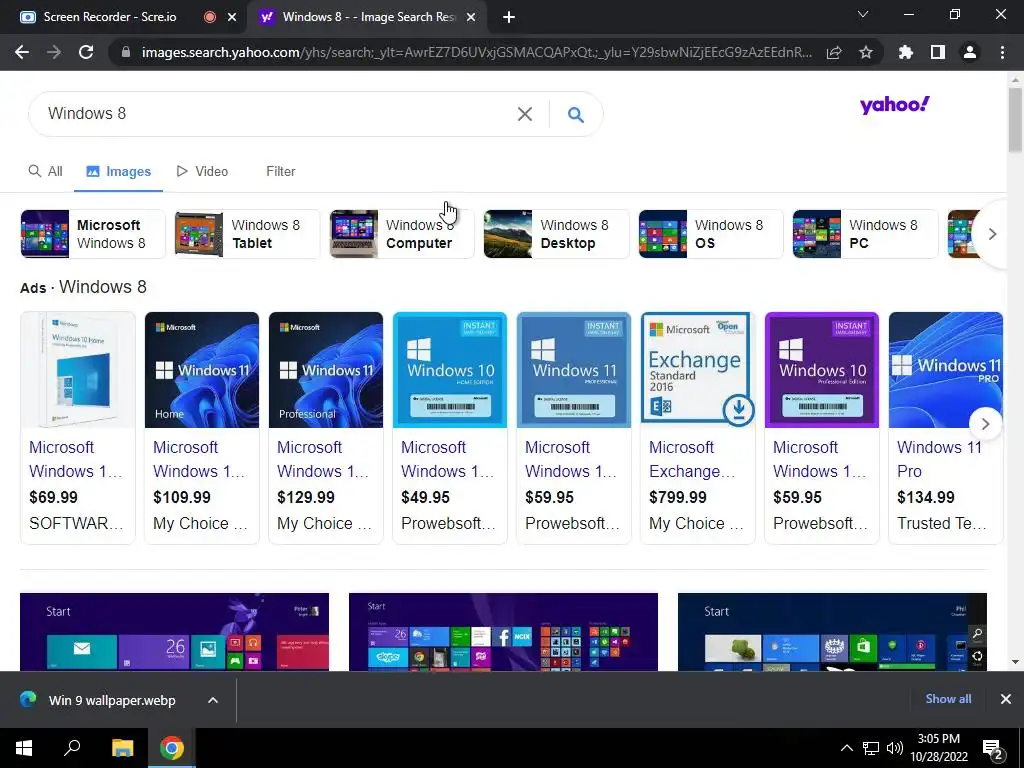Open File Explorer from the taskbar
The height and width of the screenshot is (768, 1024).
(122, 748)
